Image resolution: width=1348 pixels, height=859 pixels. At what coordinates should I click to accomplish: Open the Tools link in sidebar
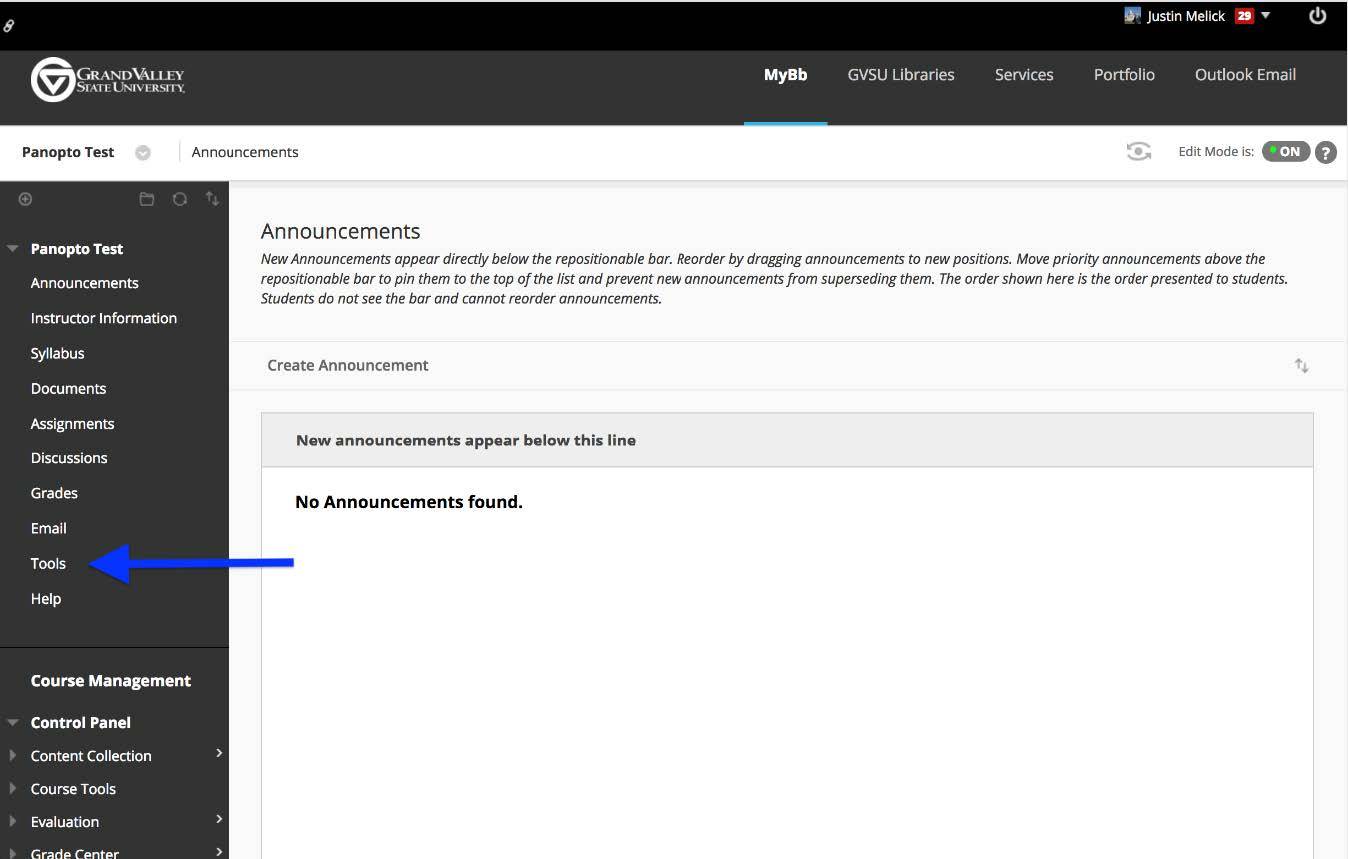coord(48,564)
